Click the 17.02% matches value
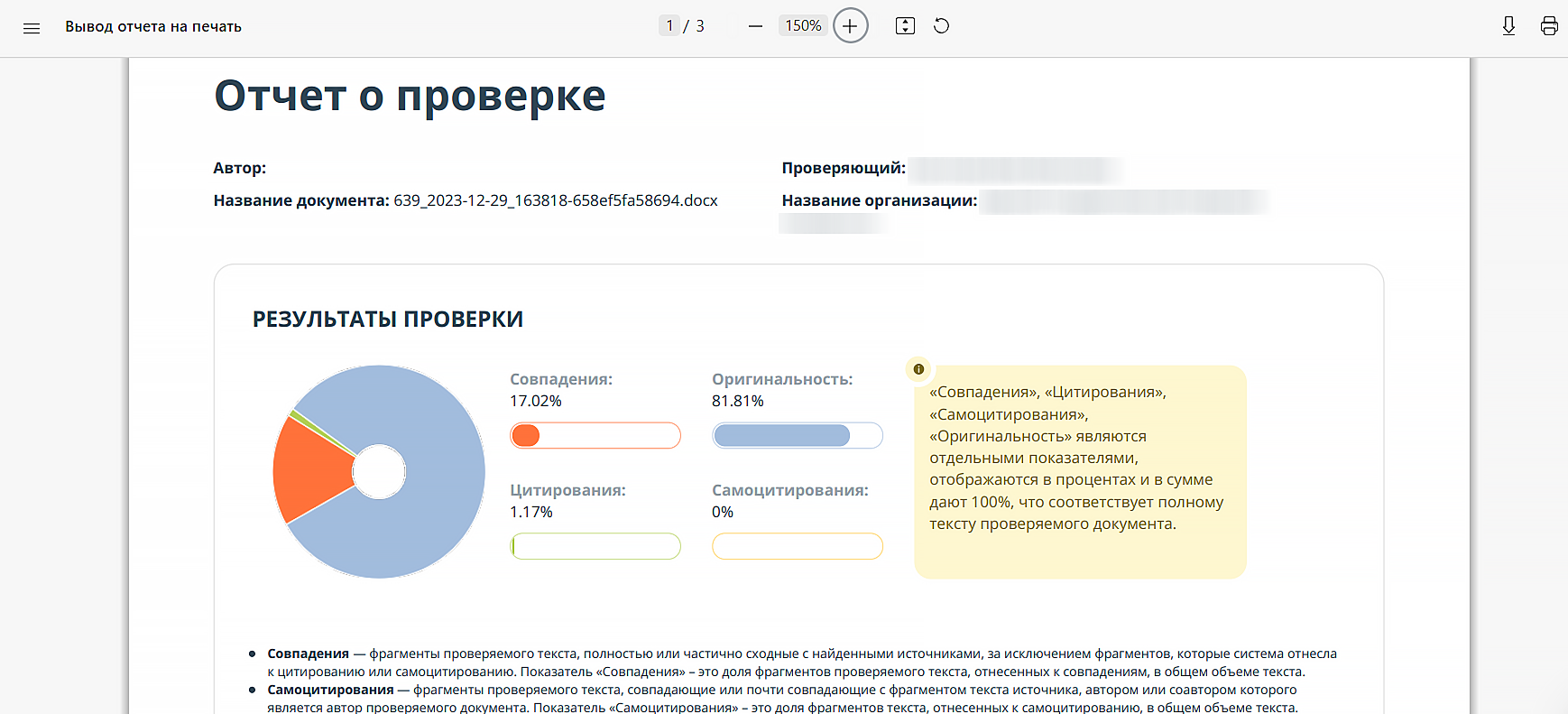This screenshot has width=1568, height=714. (x=536, y=401)
